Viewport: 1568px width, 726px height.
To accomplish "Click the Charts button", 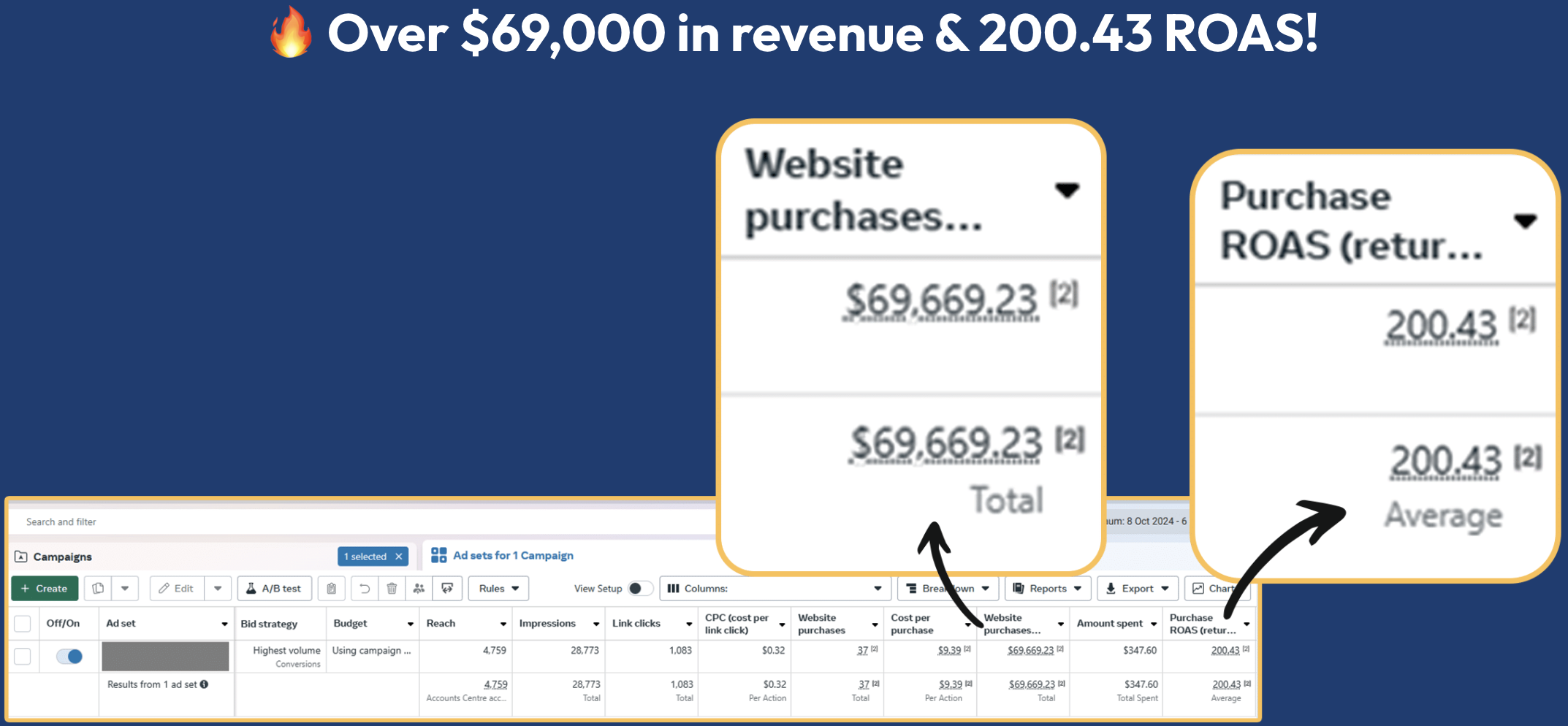I will click(x=1217, y=589).
